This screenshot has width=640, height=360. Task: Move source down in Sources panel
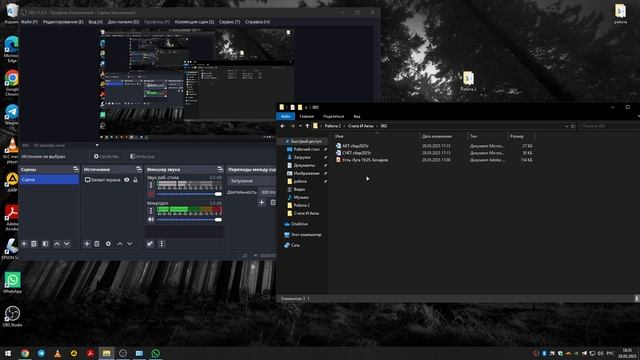point(129,244)
